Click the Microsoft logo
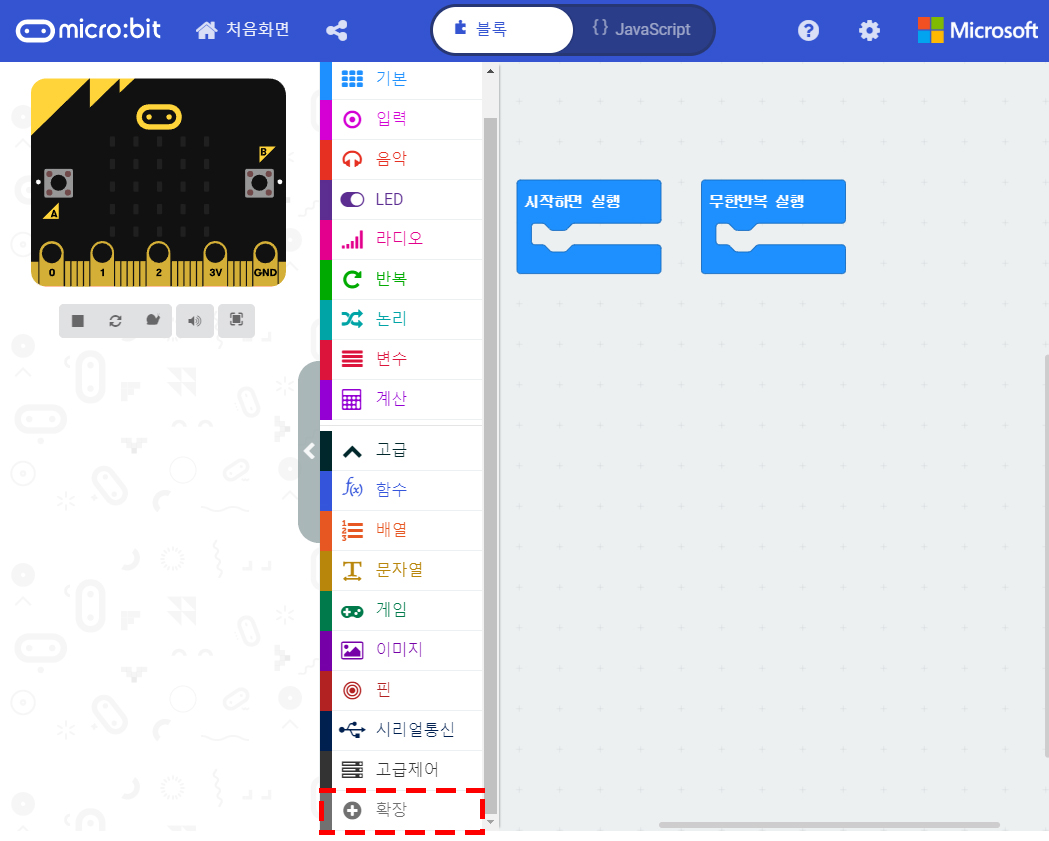The image size is (1049, 841). coord(977,30)
